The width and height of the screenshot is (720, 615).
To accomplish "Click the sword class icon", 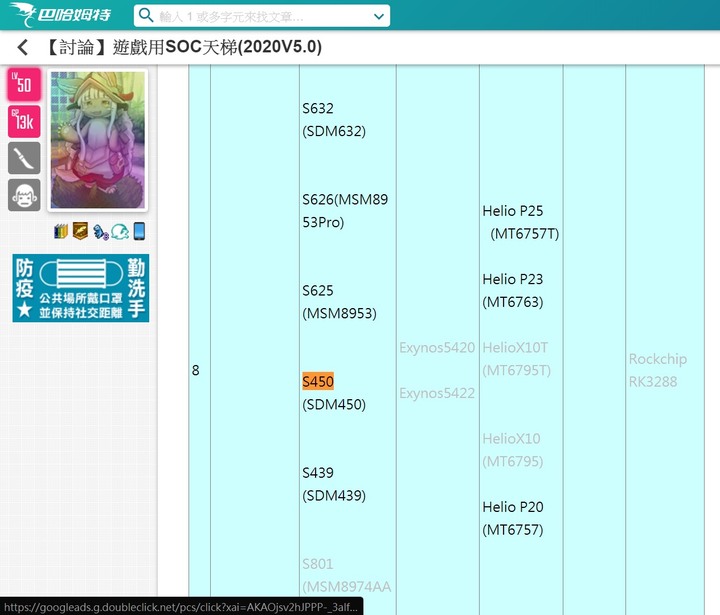I will pyautogui.click(x=24, y=158).
